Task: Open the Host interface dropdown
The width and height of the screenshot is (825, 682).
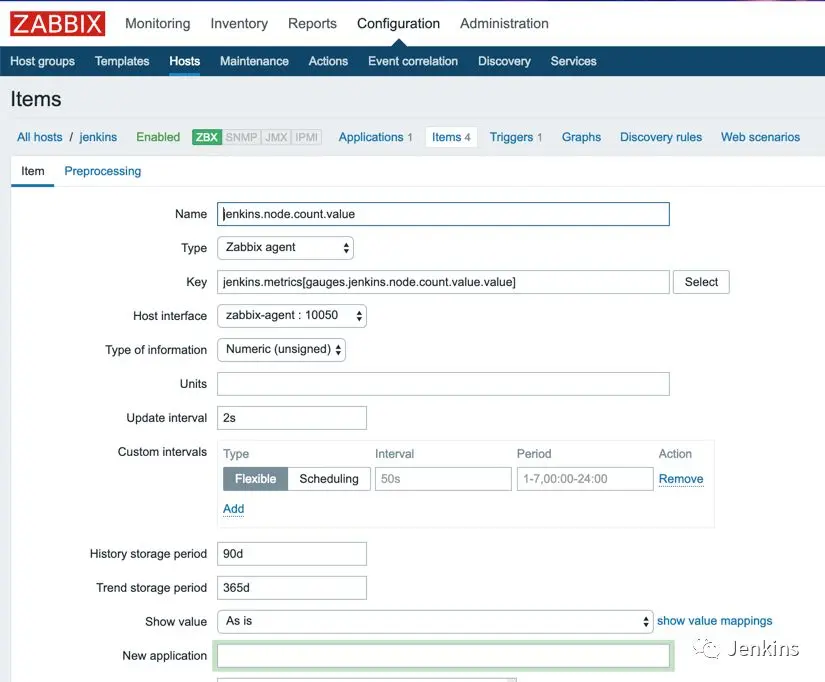Action: 291,316
